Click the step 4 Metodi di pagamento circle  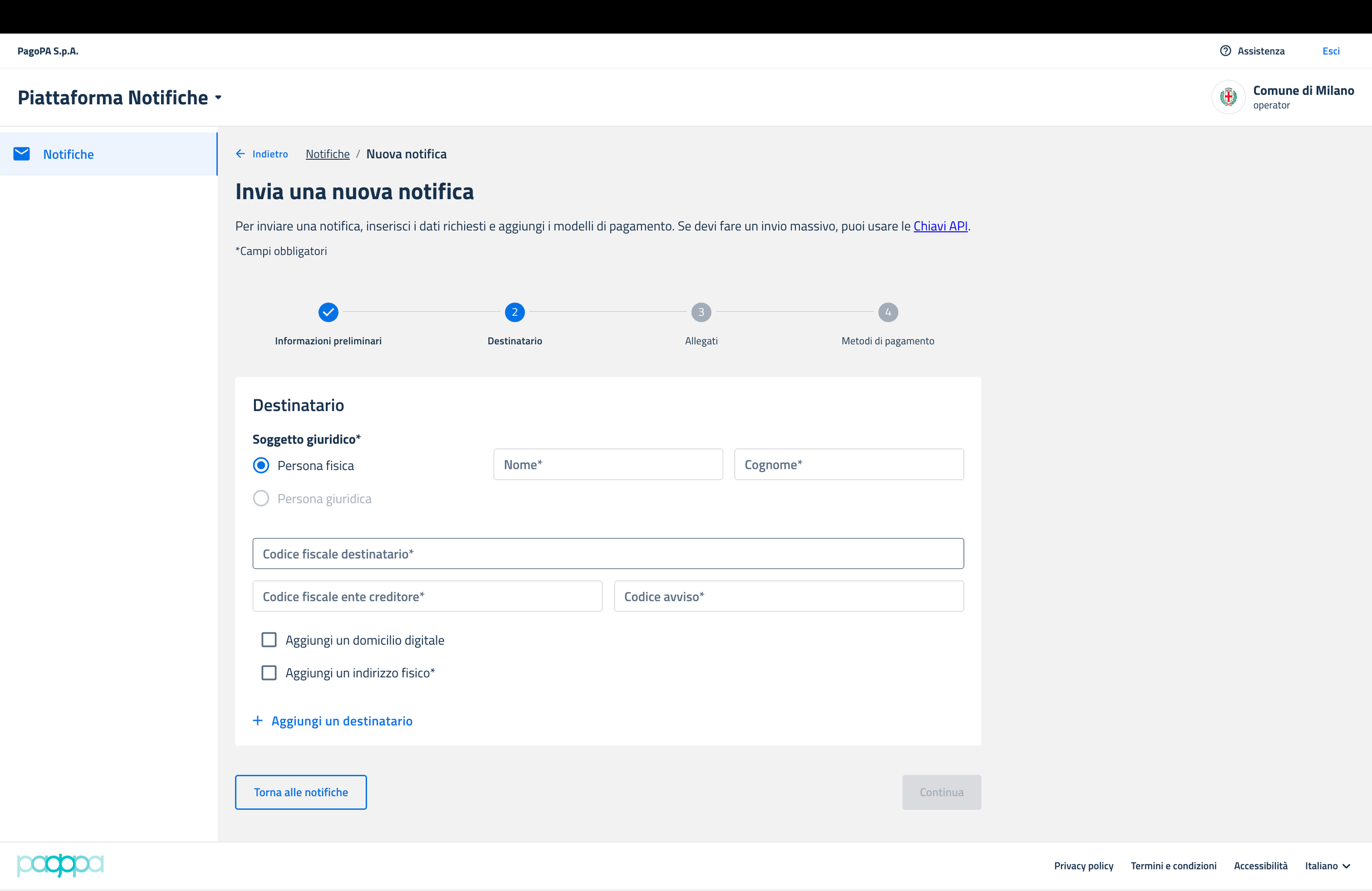pyautogui.click(x=888, y=313)
